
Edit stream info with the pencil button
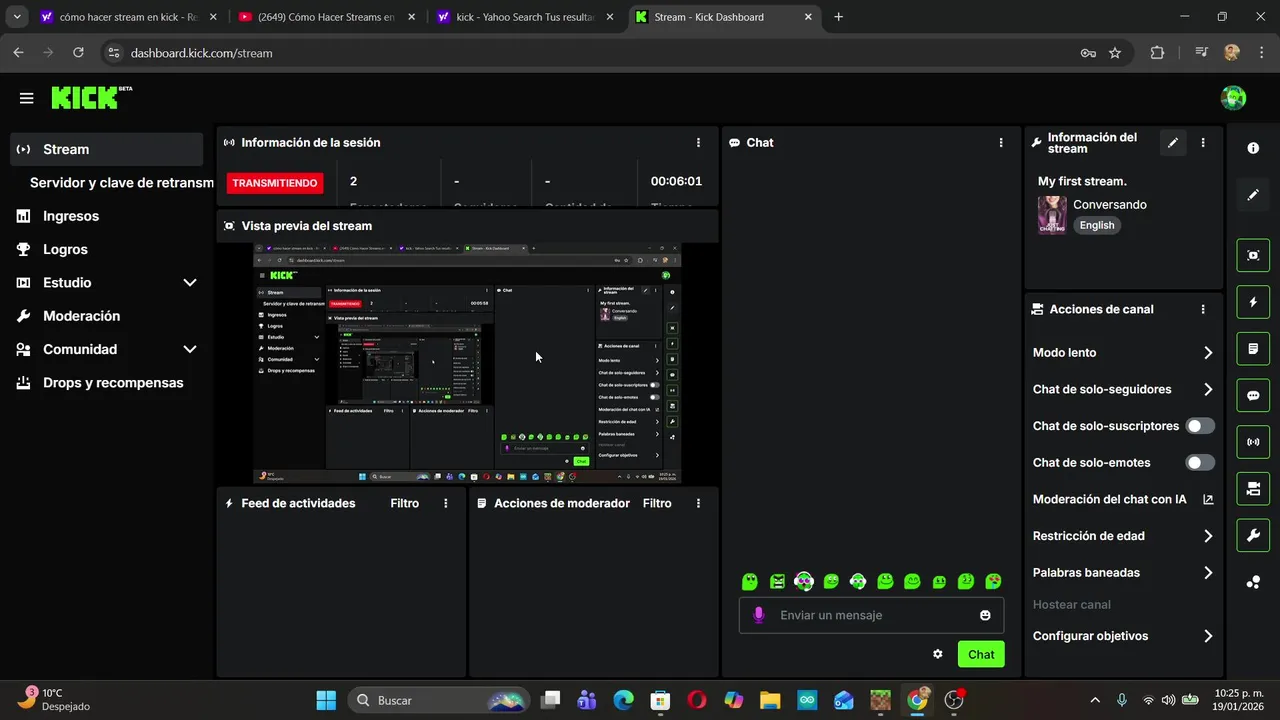click(1172, 143)
